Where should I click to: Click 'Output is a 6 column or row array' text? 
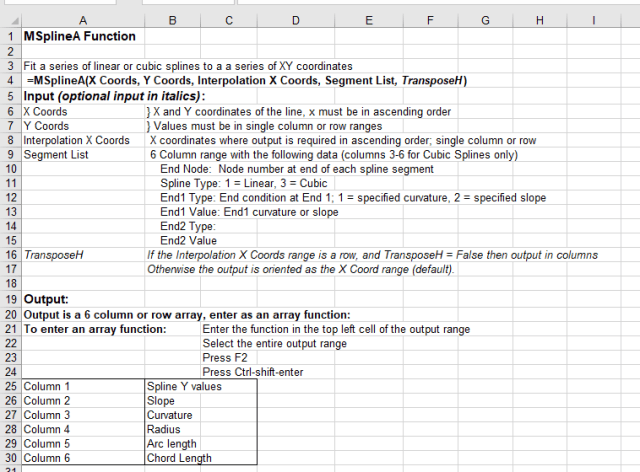[x=187, y=315]
